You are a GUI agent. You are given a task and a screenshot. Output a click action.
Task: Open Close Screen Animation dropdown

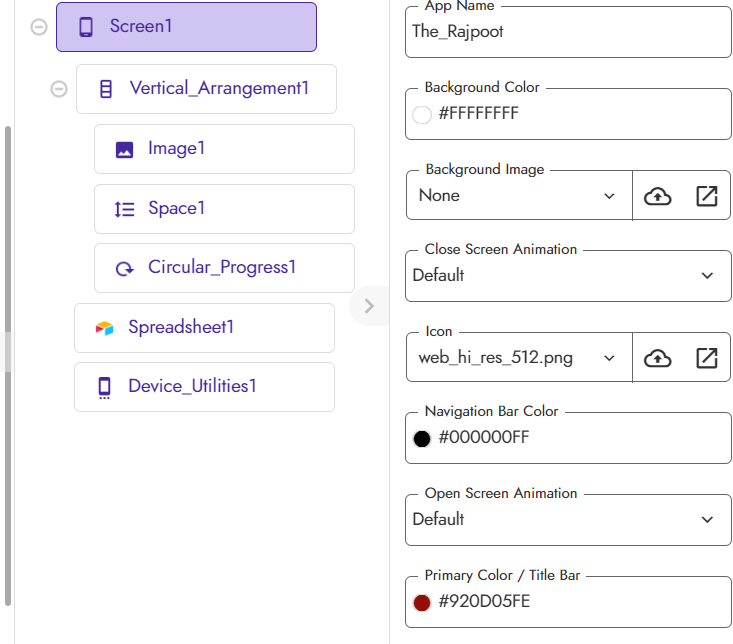[x=568, y=276]
